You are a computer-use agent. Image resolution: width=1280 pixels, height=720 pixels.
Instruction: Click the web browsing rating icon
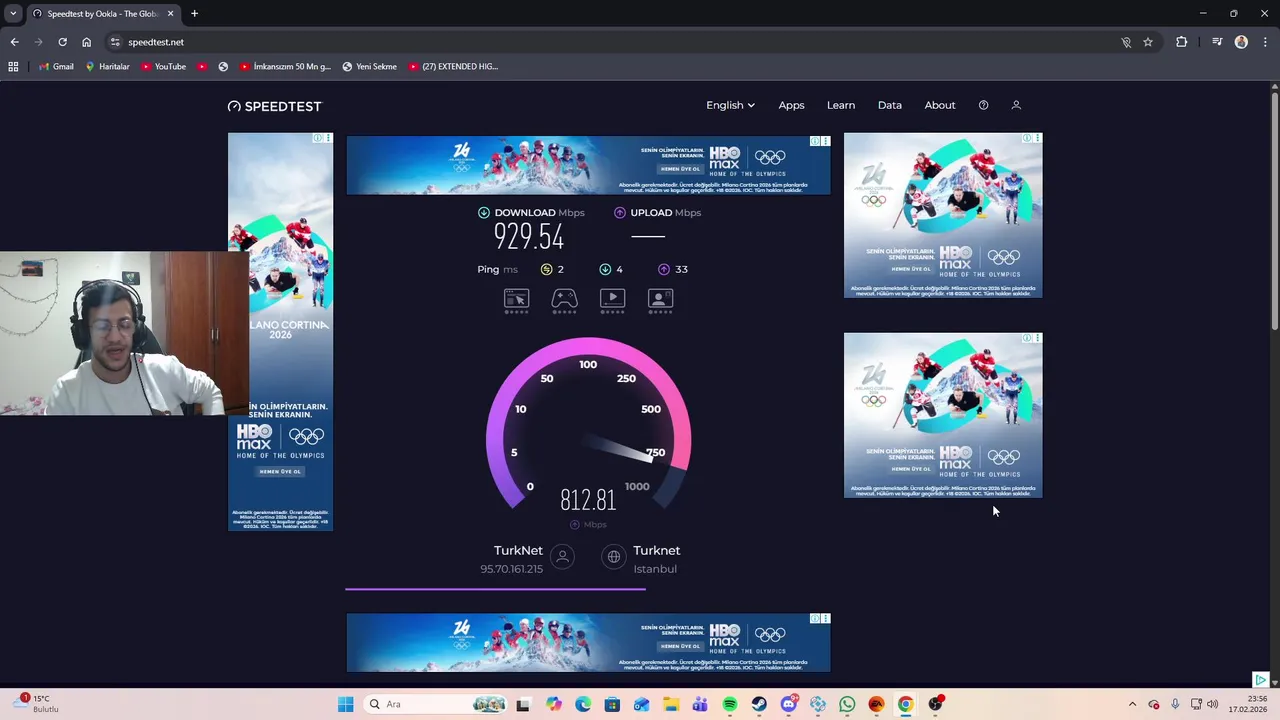point(516,299)
